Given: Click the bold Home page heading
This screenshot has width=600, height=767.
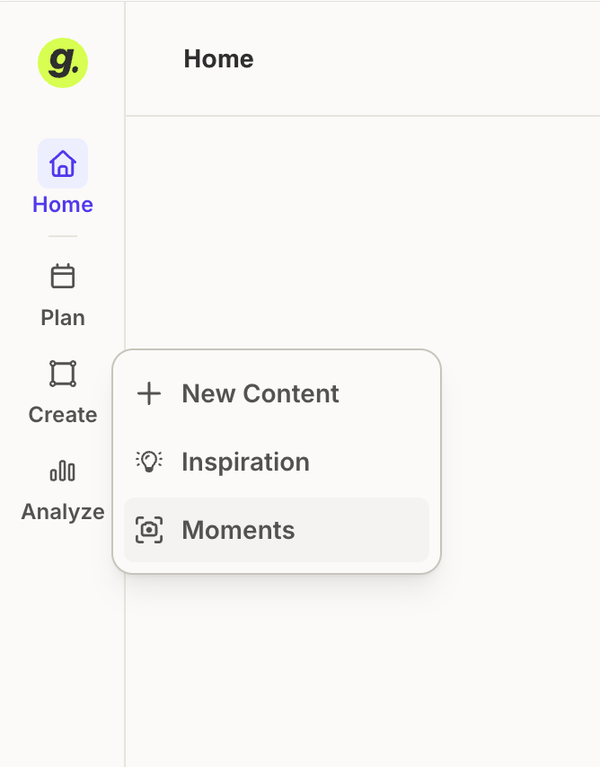Looking at the screenshot, I should (219, 59).
